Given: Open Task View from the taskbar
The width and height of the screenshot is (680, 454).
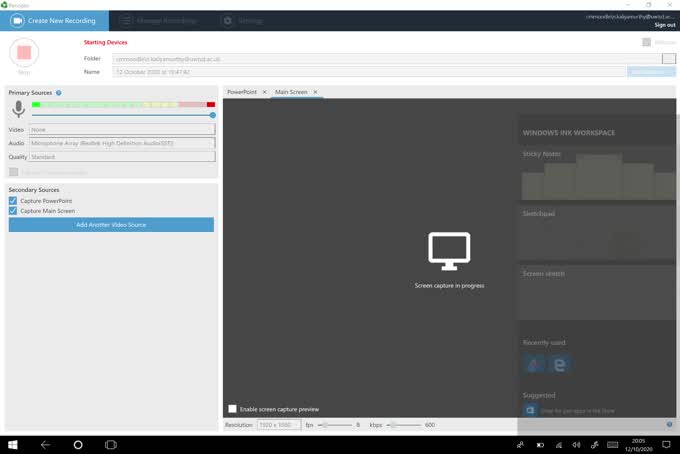Looking at the screenshot, I should tap(111, 444).
